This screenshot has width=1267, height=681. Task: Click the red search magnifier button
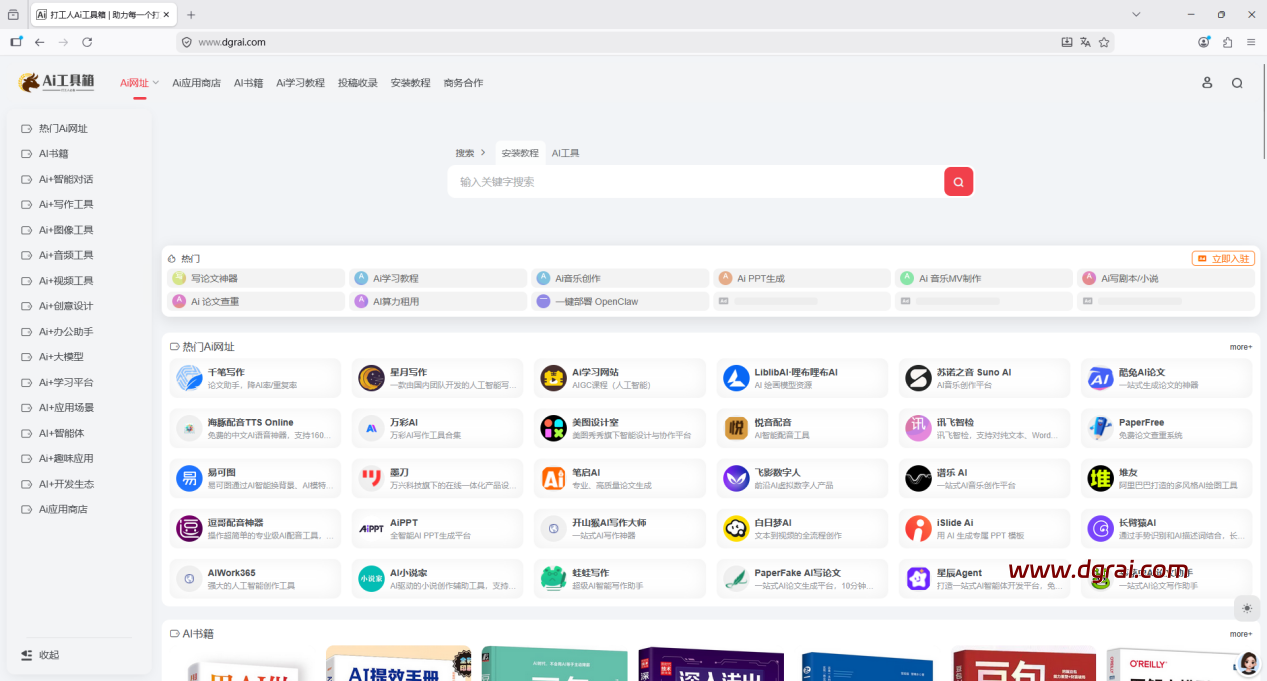[958, 182]
